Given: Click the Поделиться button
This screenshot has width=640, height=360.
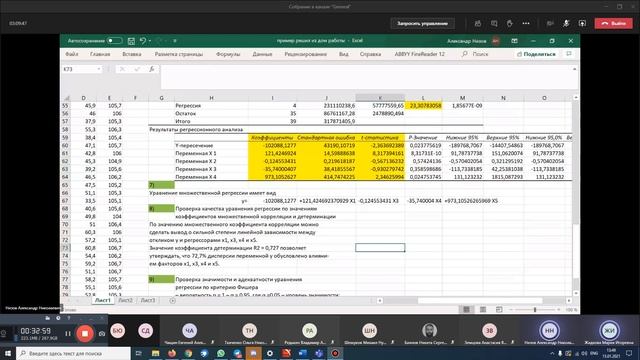Looking at the screenshot, I should pos(536,54).
